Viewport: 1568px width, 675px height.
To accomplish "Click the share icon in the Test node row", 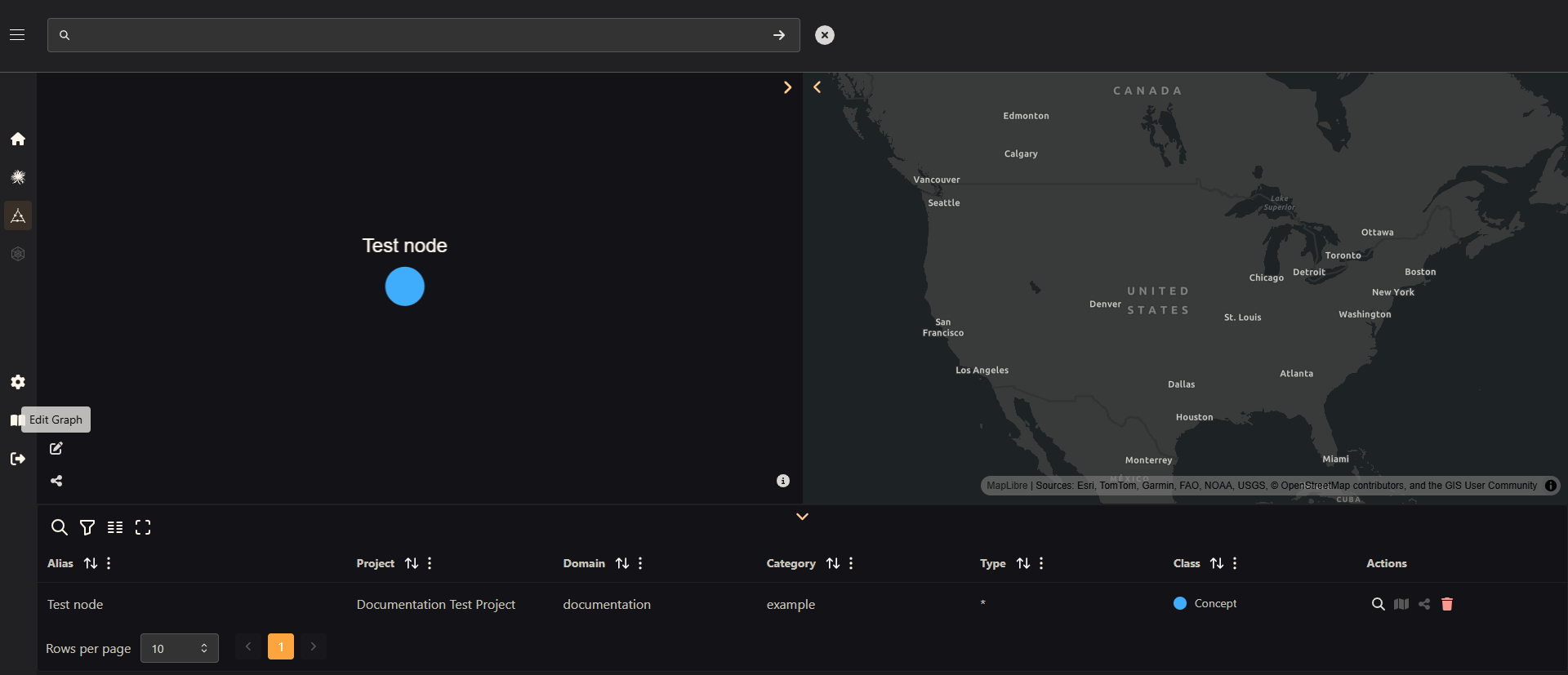I will pyautogui.click(x=1424, y=604).
